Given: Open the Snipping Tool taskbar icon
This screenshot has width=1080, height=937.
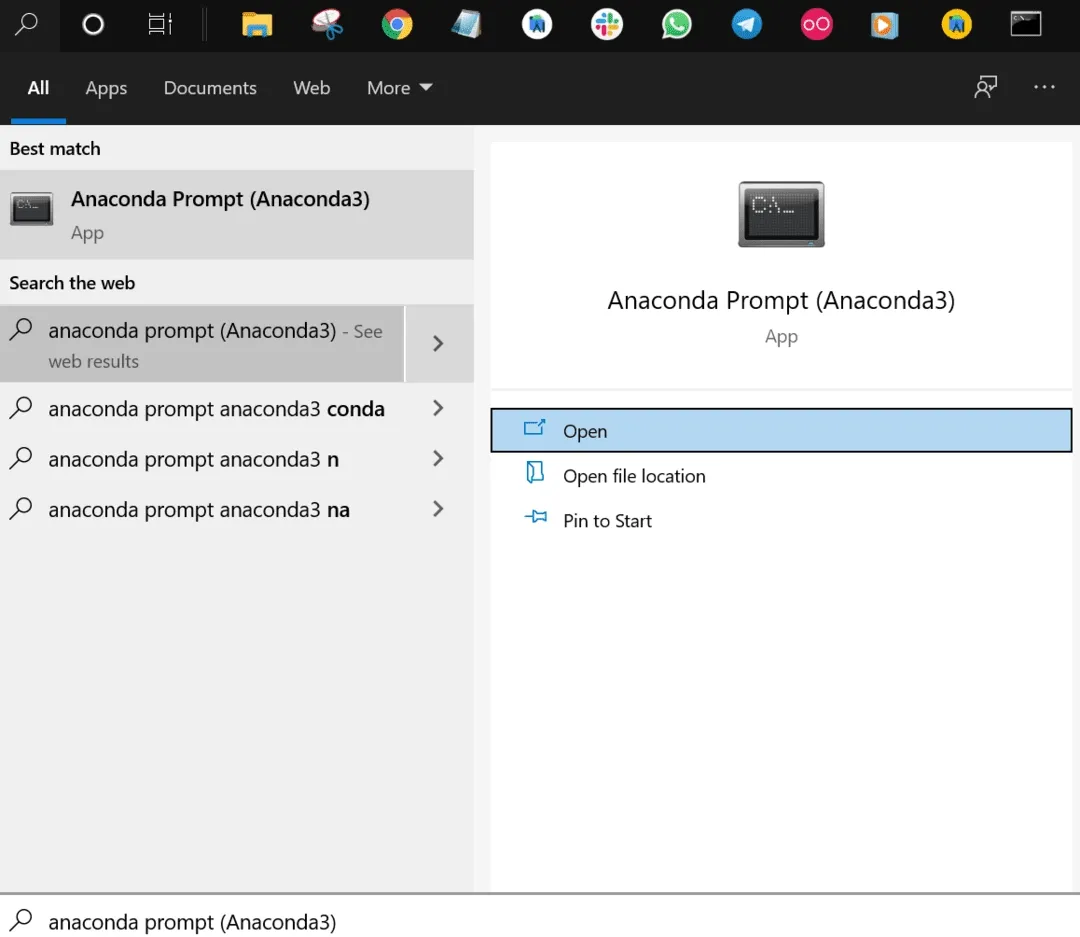Looking at the screenshot, I should (327, 25).
